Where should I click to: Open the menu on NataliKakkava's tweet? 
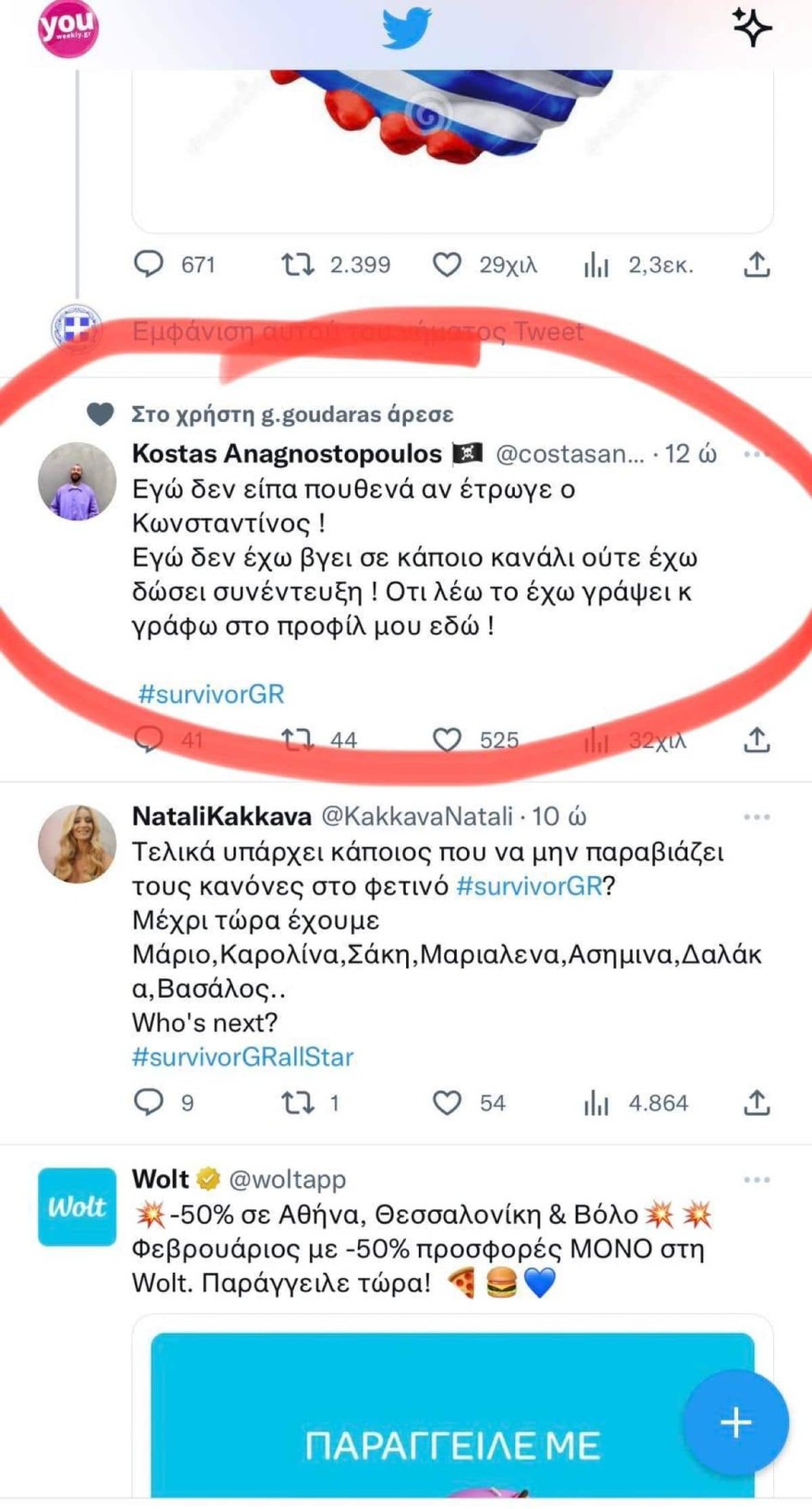[757, 815]
